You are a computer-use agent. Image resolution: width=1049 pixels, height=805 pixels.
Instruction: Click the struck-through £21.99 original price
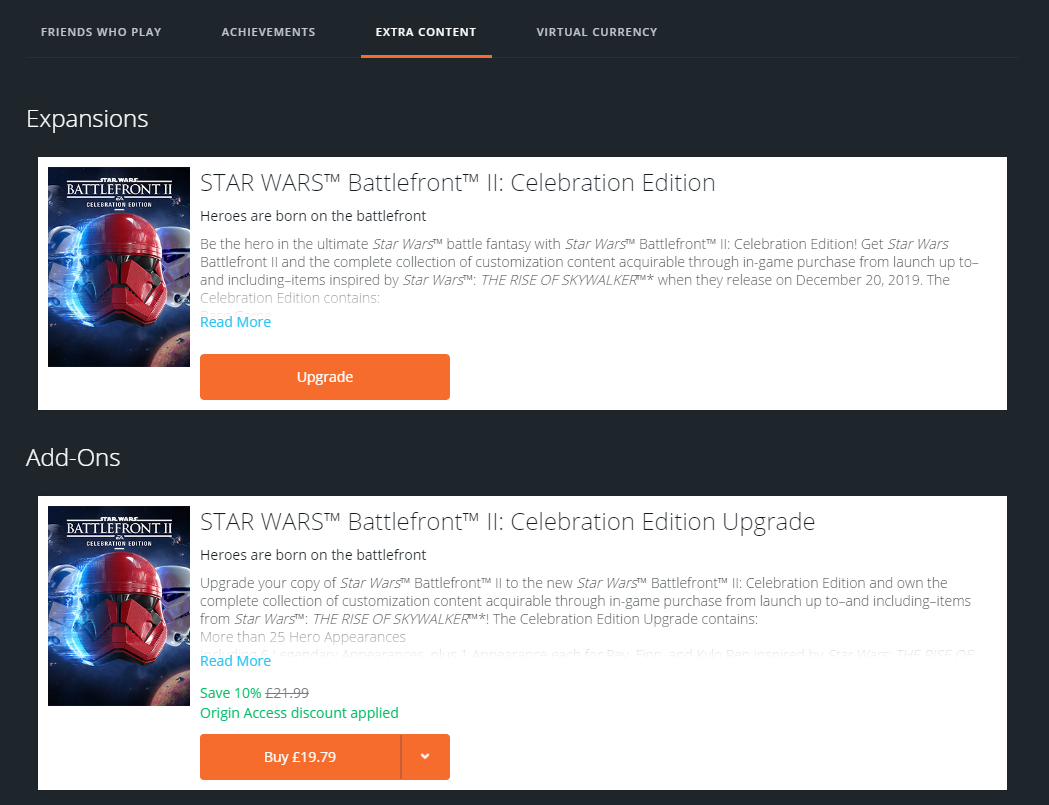pyautogui.click(x=287, y=693)
